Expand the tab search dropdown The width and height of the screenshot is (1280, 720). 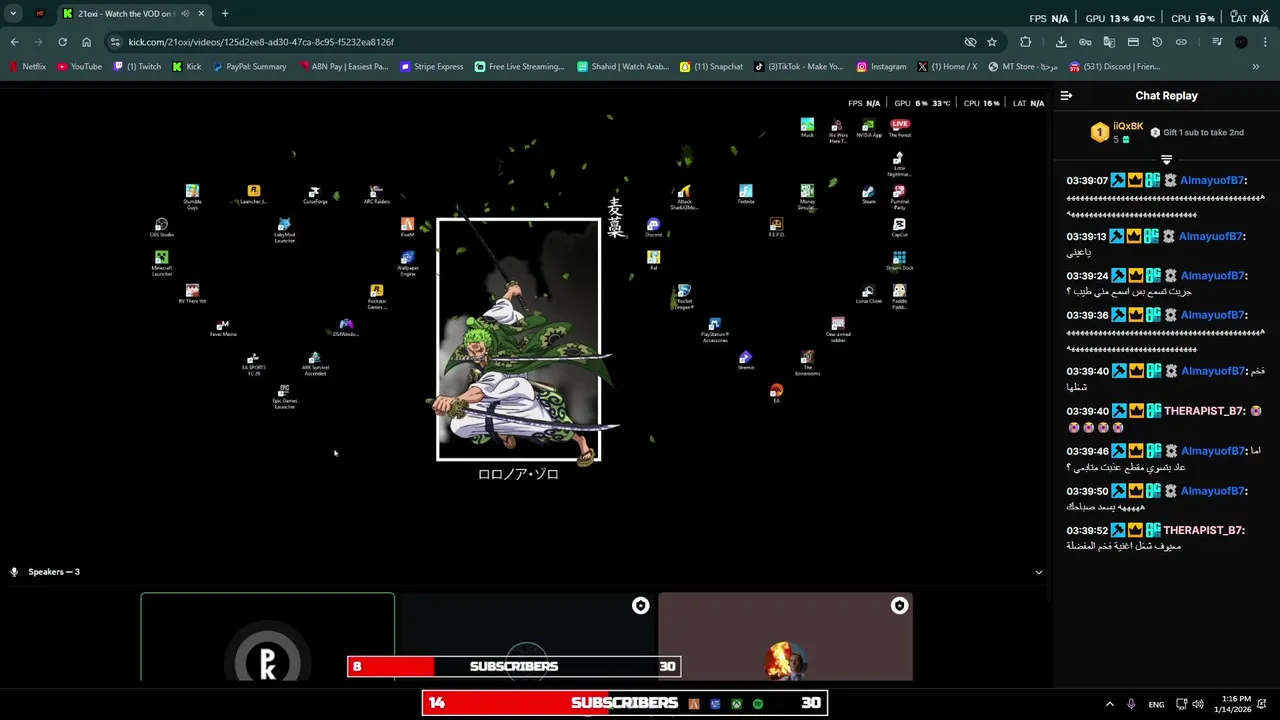13,14
